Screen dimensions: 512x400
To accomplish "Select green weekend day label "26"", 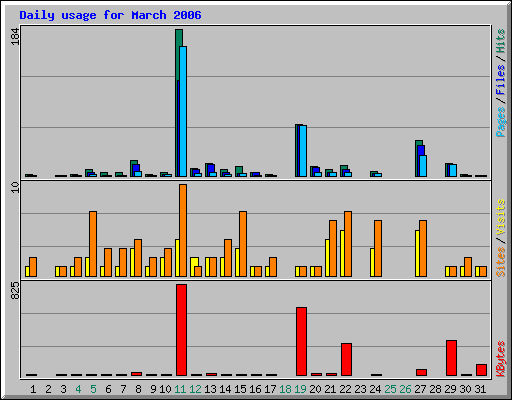I will [405, 389].
